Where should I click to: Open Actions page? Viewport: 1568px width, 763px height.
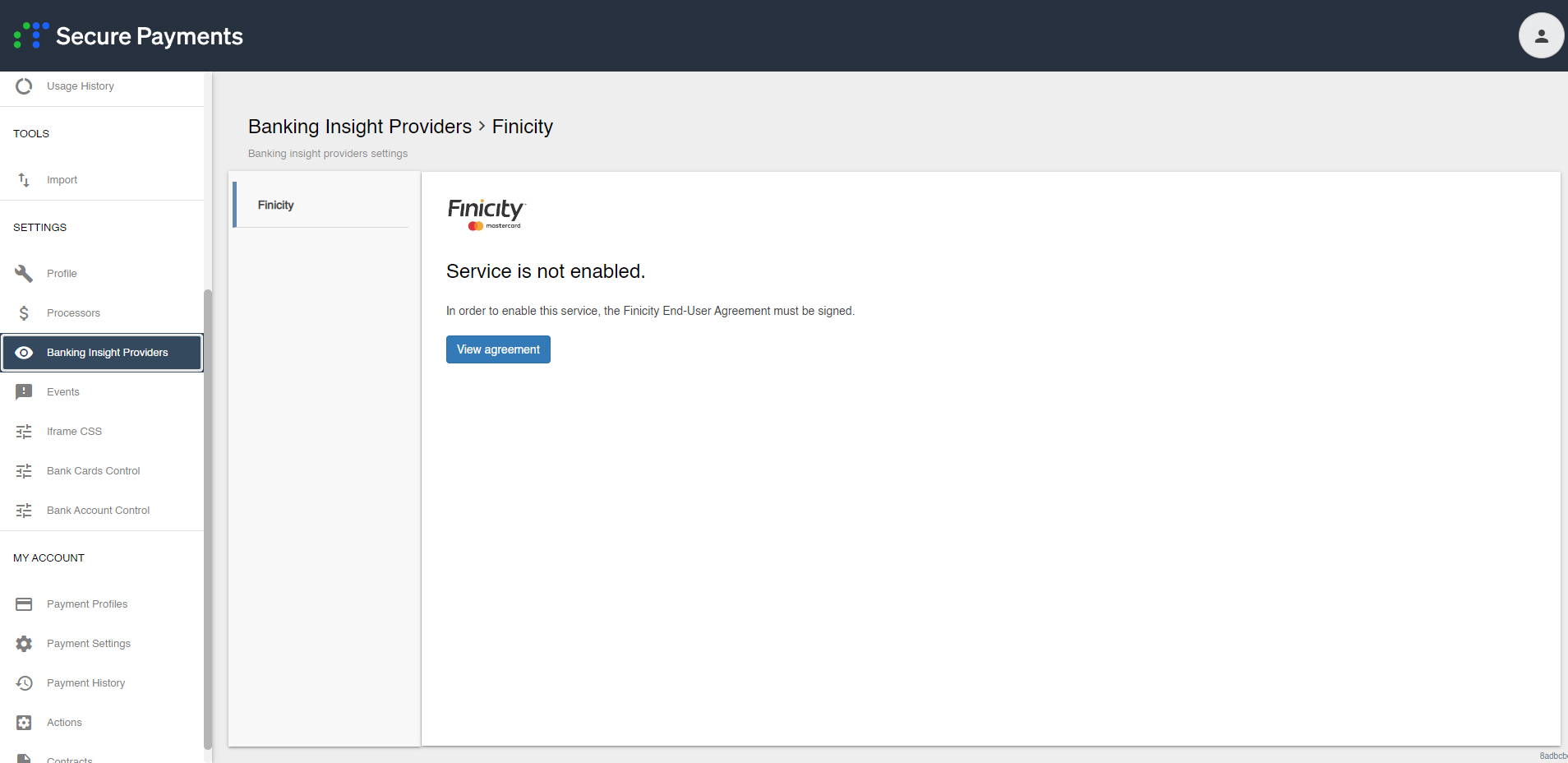tap(102, 723)
